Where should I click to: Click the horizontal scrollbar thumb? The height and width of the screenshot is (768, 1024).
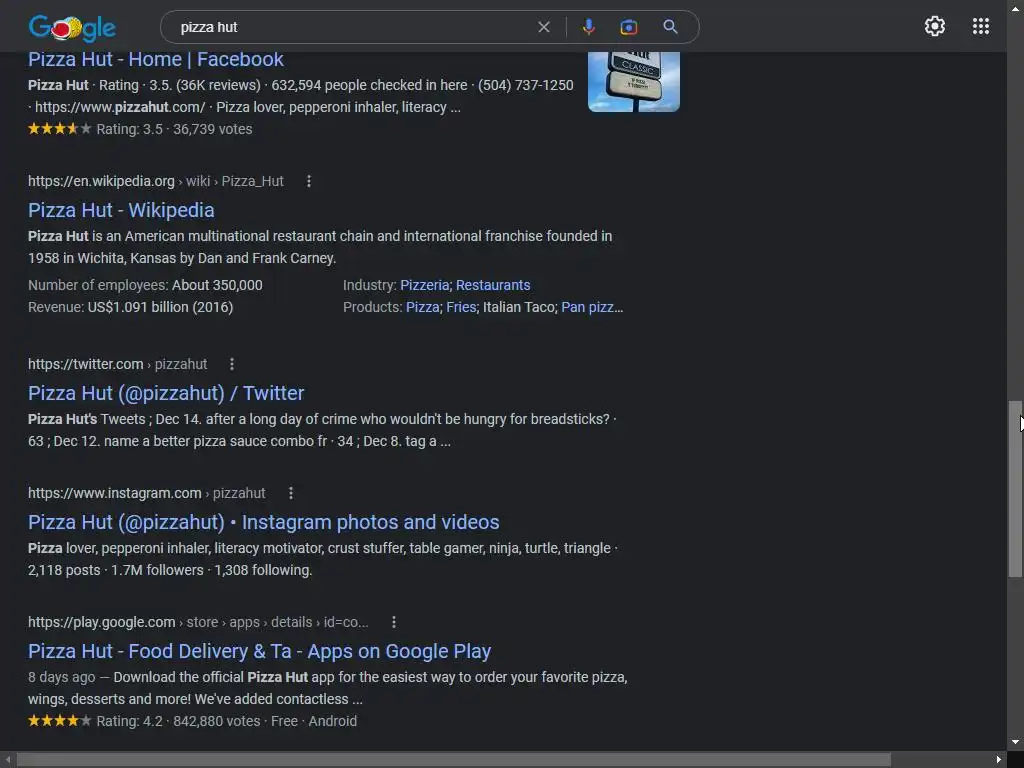point(454,760)
